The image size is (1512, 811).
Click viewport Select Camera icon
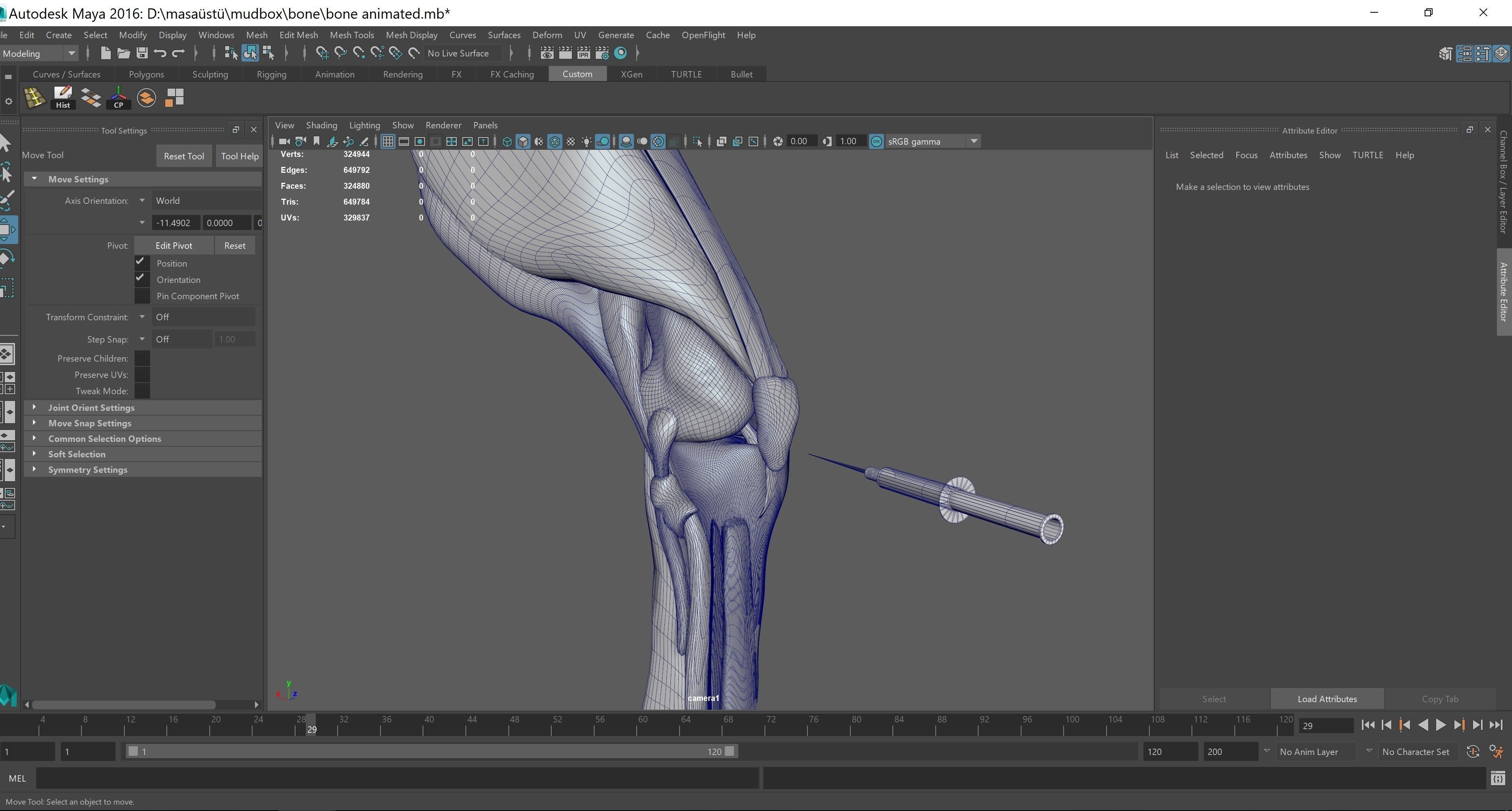[x=285, y=141]
